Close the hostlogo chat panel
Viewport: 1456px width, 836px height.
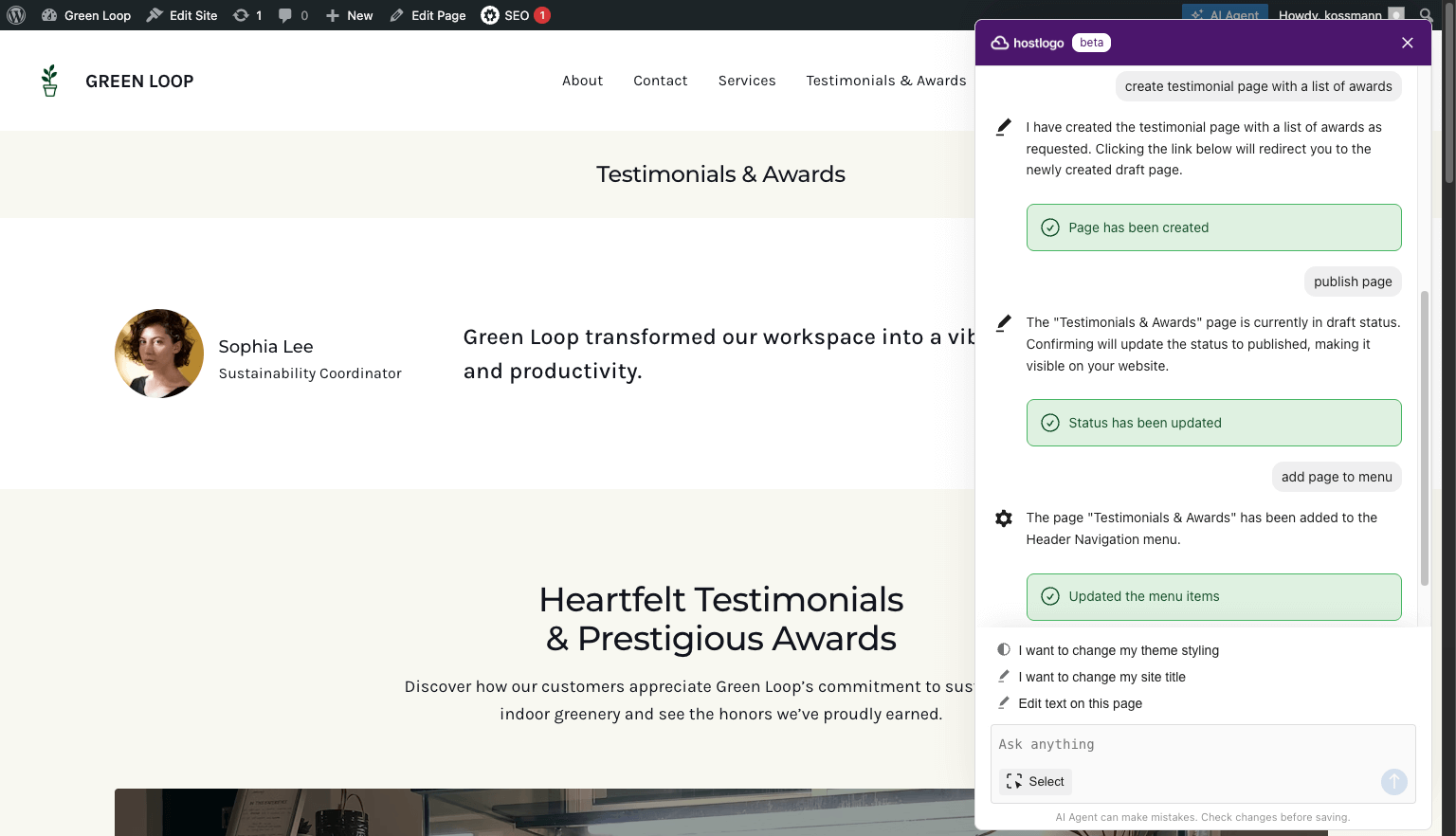[x=1407, y=43]
